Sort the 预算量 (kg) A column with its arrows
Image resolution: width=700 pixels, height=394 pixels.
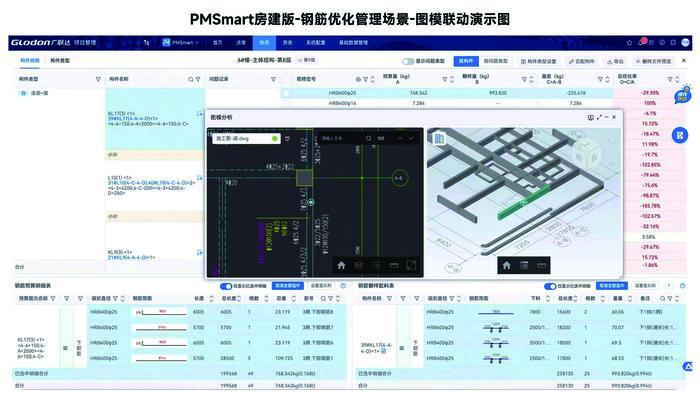452,79
